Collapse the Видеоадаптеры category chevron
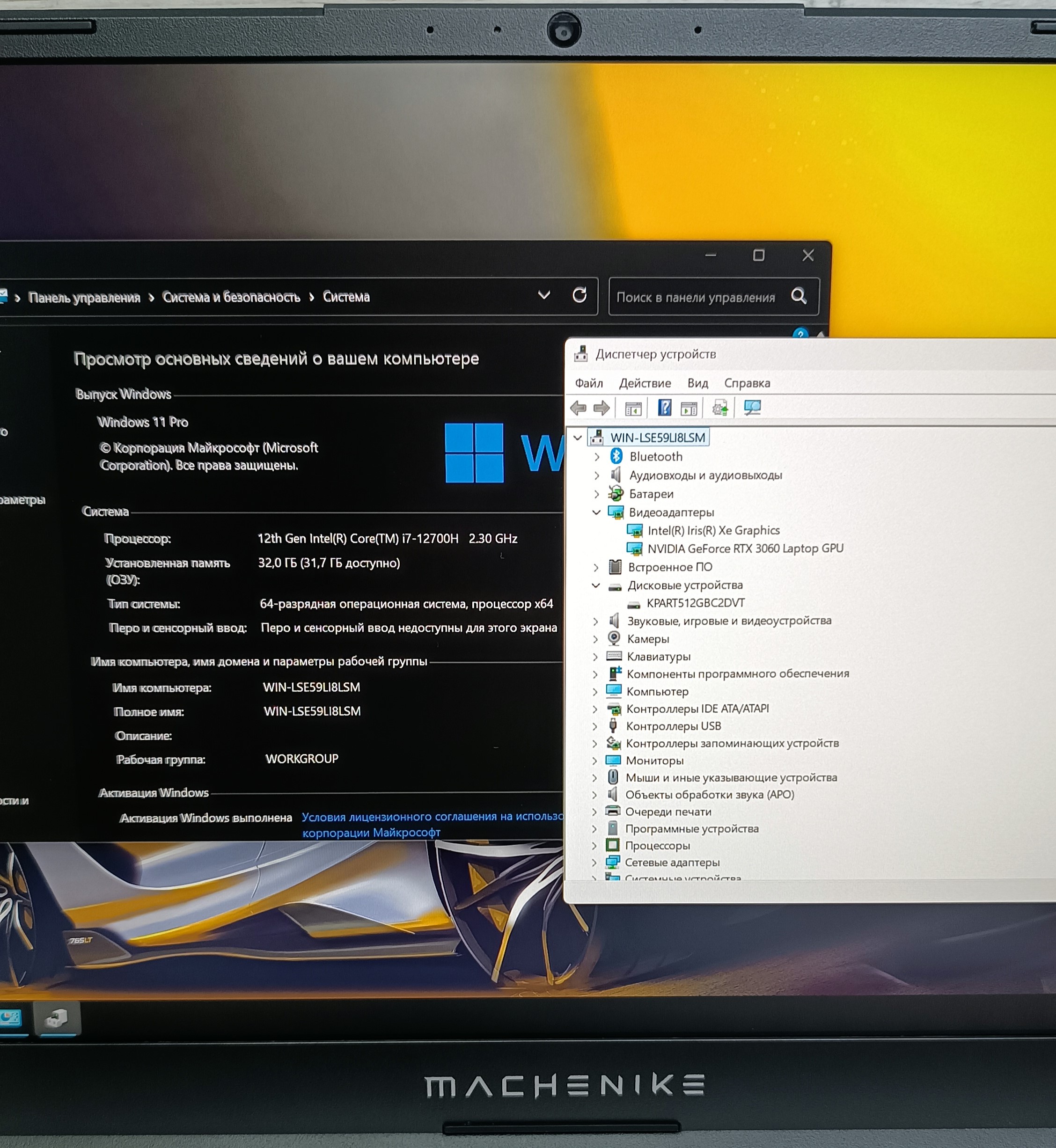Image resolution: width=1056 pixels, height=1148 pixels. coord(596,512)
